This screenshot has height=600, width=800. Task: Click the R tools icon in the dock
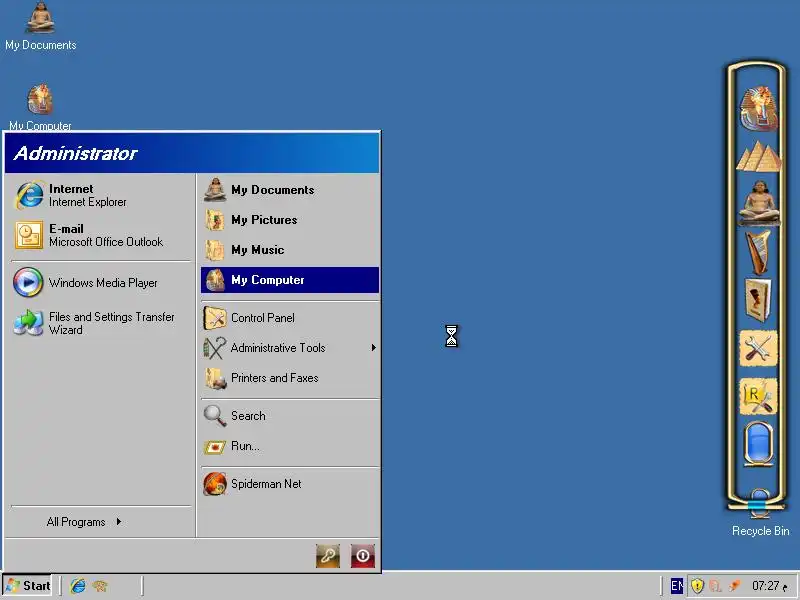tap(758, 396)
